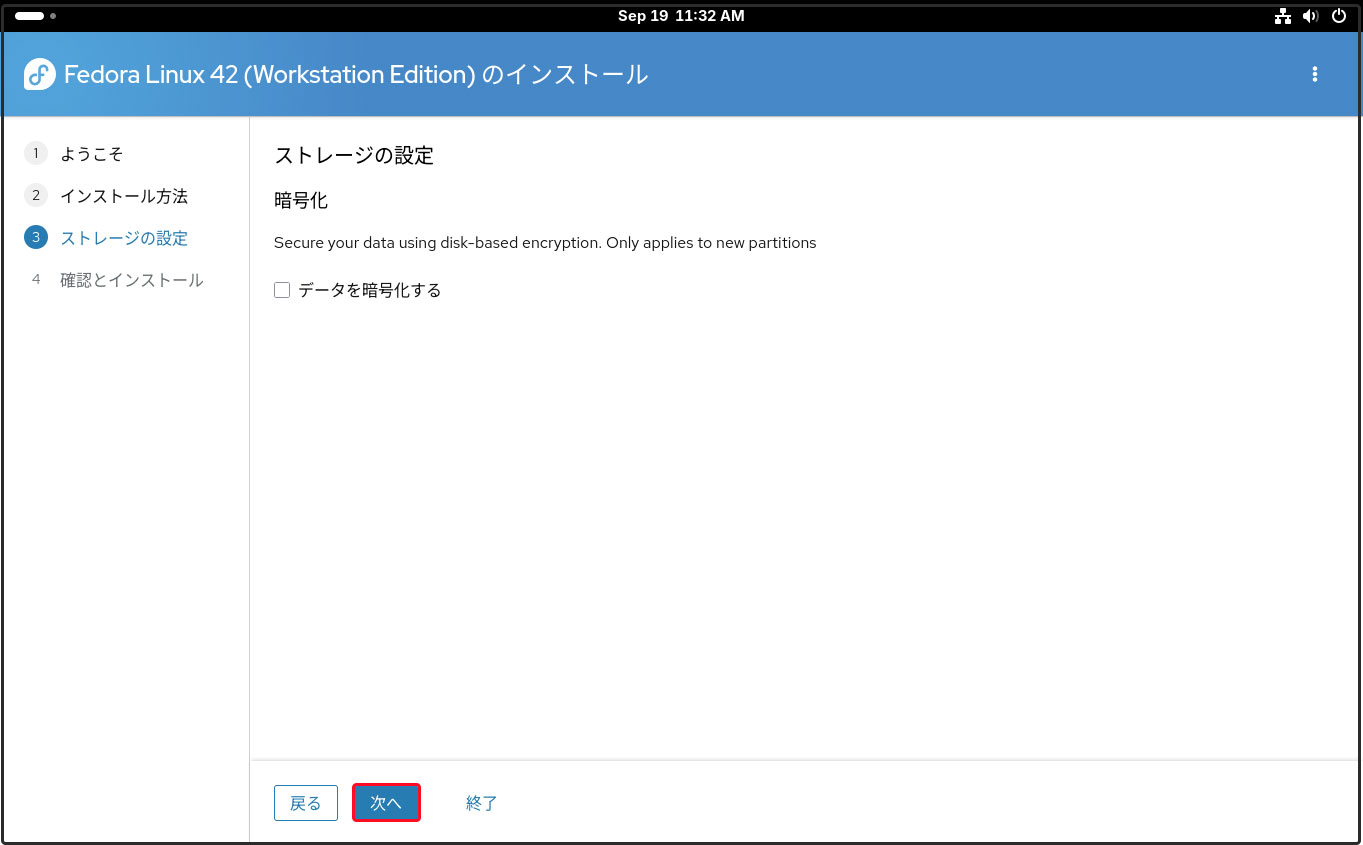Image resolution: width=1363 pixels, height=845 pixels.
Task: Go to step 1 ようこそ
Action: tap(92, 154)
